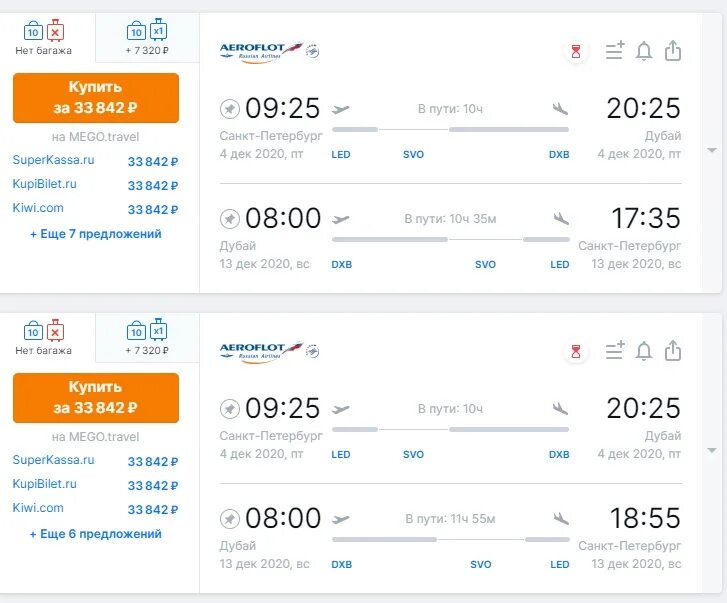
Task: Open the SuperKassa.ru offer in bottom ticket
Action: [54, 460]
